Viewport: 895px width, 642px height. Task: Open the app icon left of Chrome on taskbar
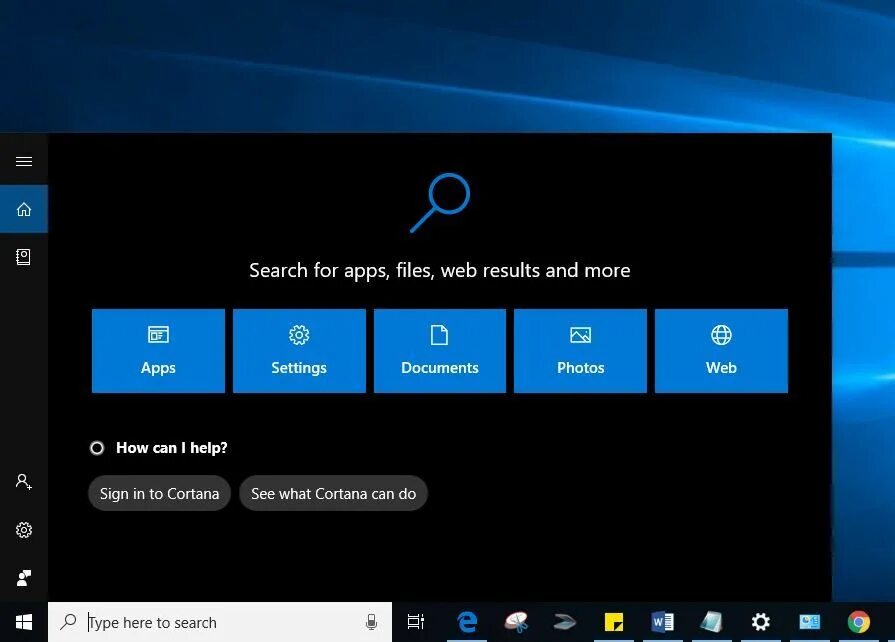809,621
